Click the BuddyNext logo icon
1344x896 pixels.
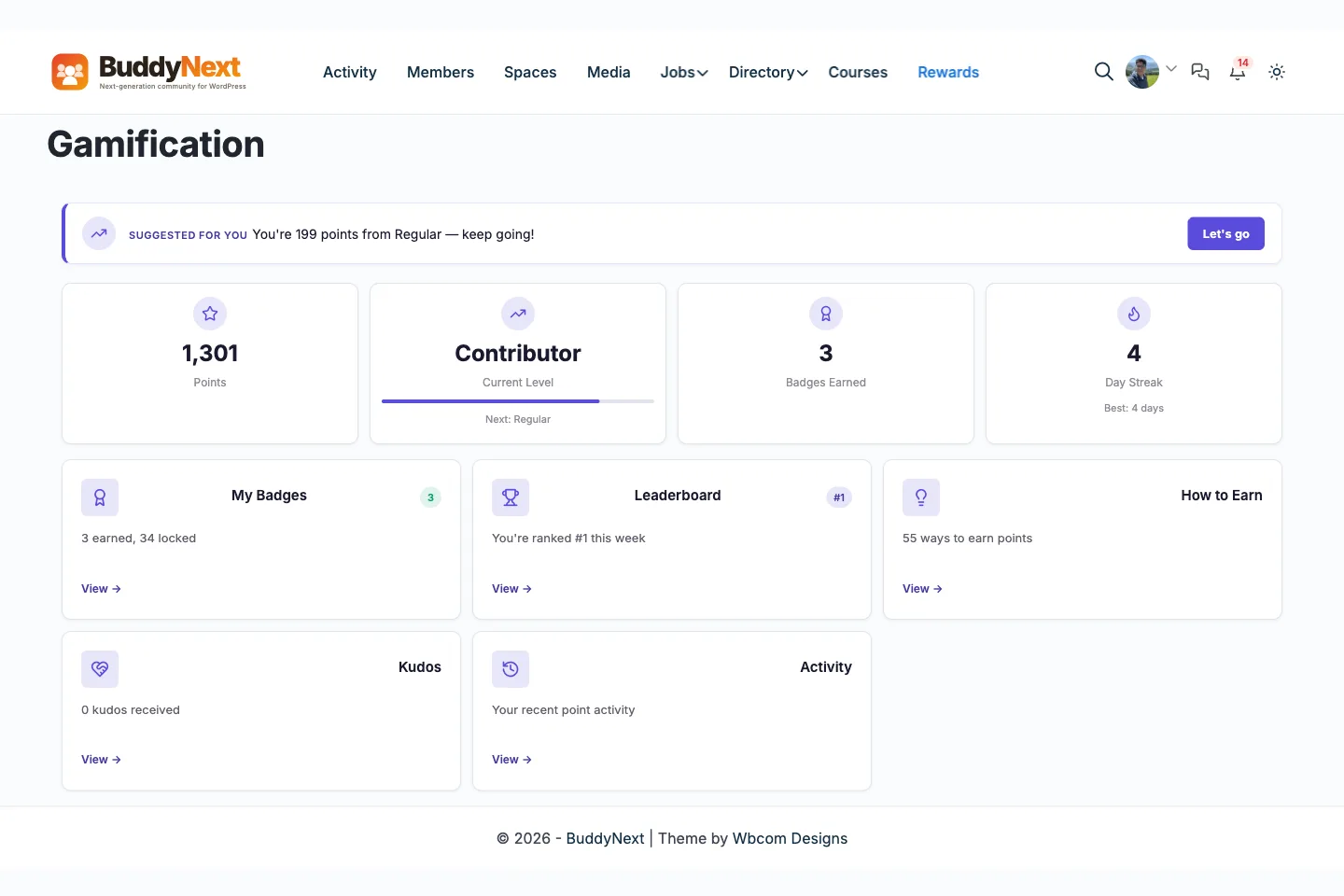[x=70, y=72]
